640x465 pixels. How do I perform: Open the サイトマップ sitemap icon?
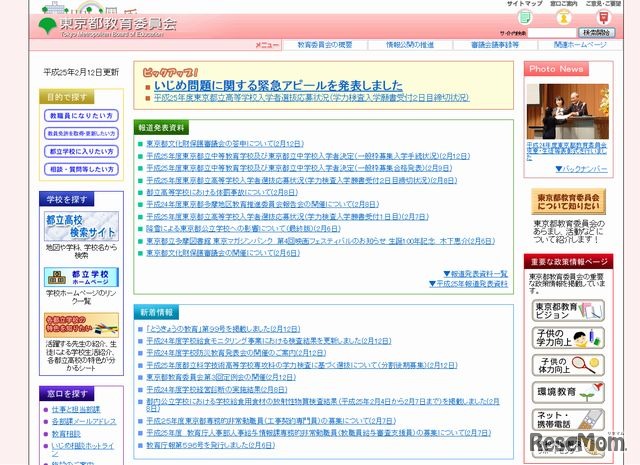(524, 17)
